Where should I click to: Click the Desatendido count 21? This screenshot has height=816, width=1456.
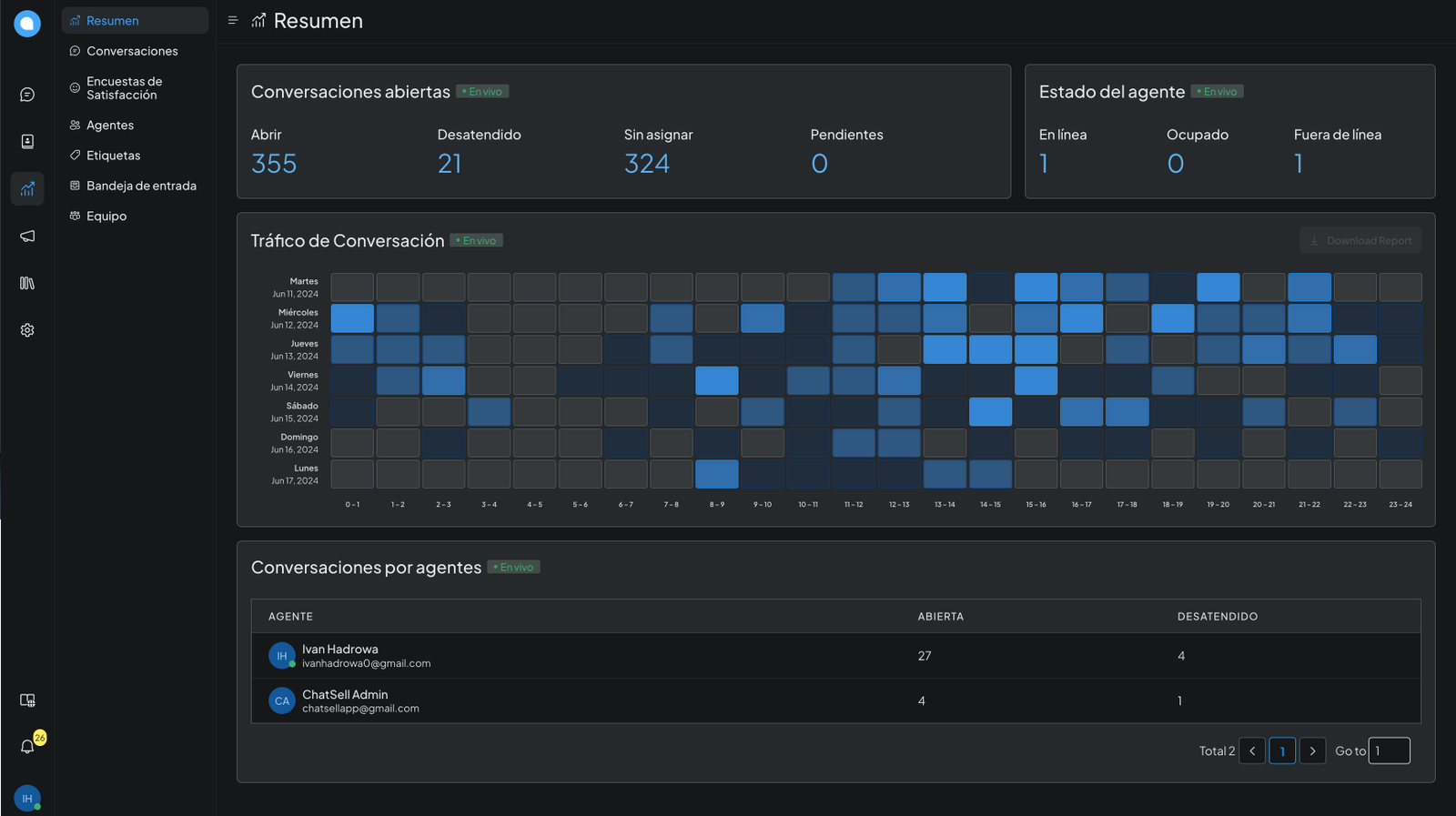tap(450, 164)
